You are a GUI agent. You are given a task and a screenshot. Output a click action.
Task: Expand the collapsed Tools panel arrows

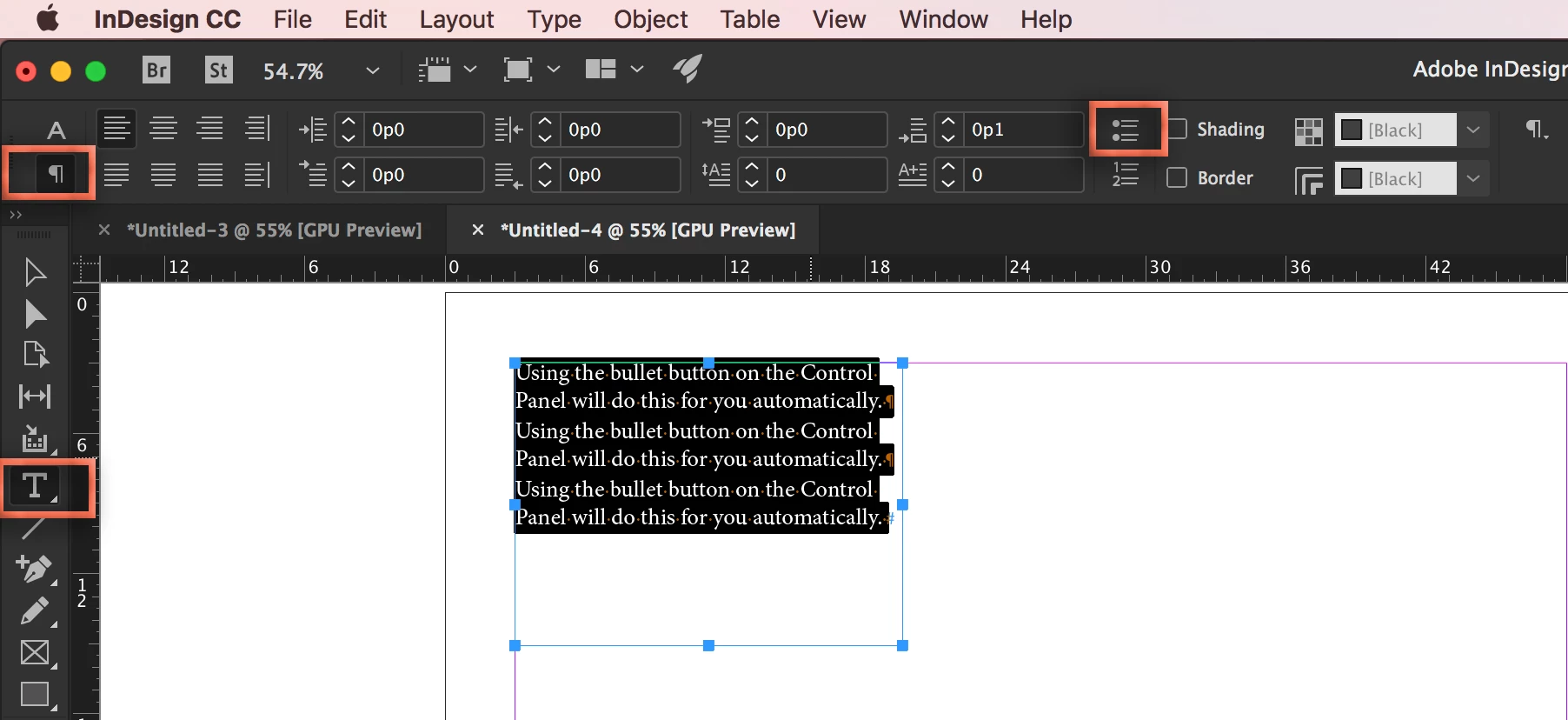pos(16,215)
